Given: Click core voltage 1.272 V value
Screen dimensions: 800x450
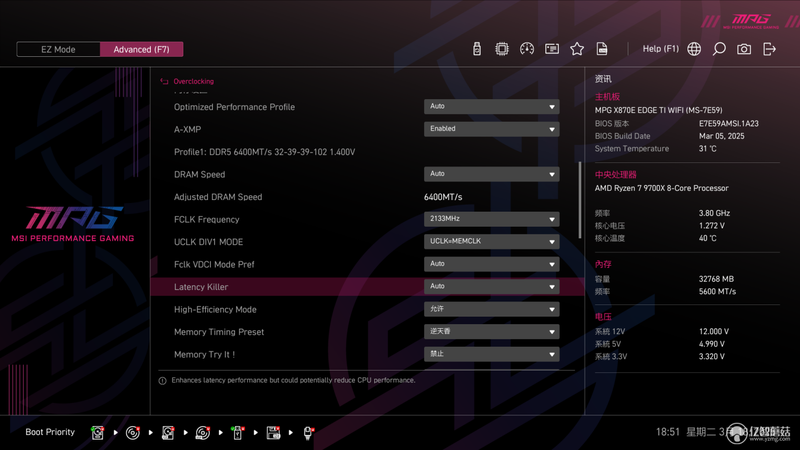Looking at the screenshot, I should tap(712, 226).
